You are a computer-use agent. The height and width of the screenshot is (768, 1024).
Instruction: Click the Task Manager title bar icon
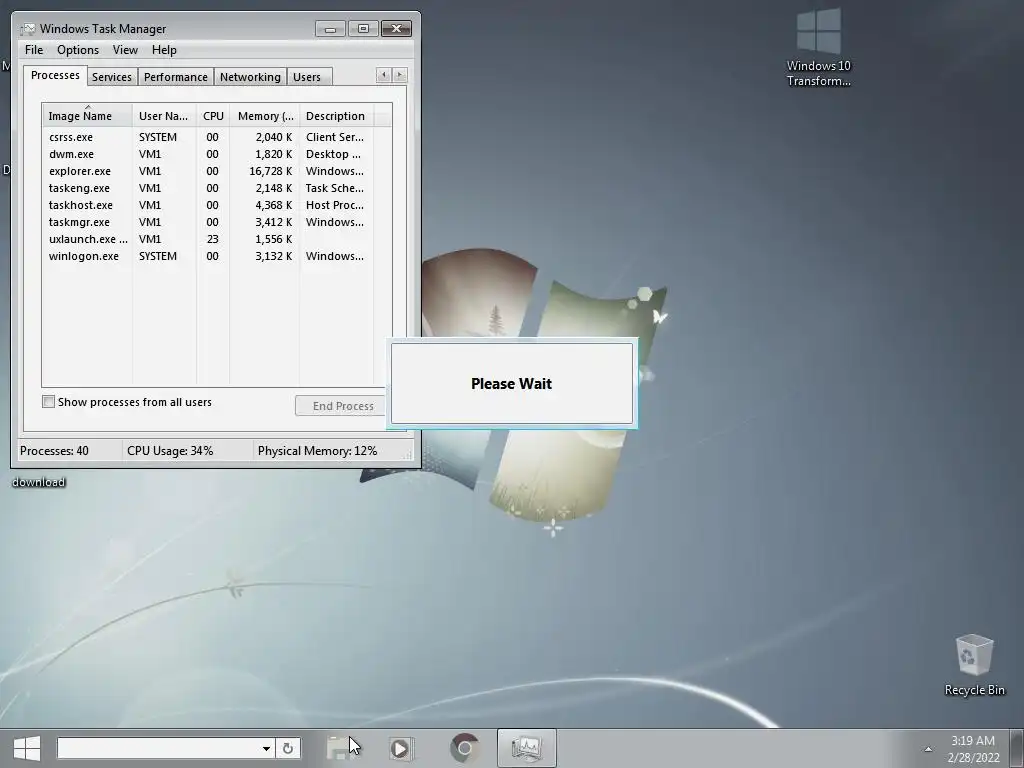click(x=27, y=29)
